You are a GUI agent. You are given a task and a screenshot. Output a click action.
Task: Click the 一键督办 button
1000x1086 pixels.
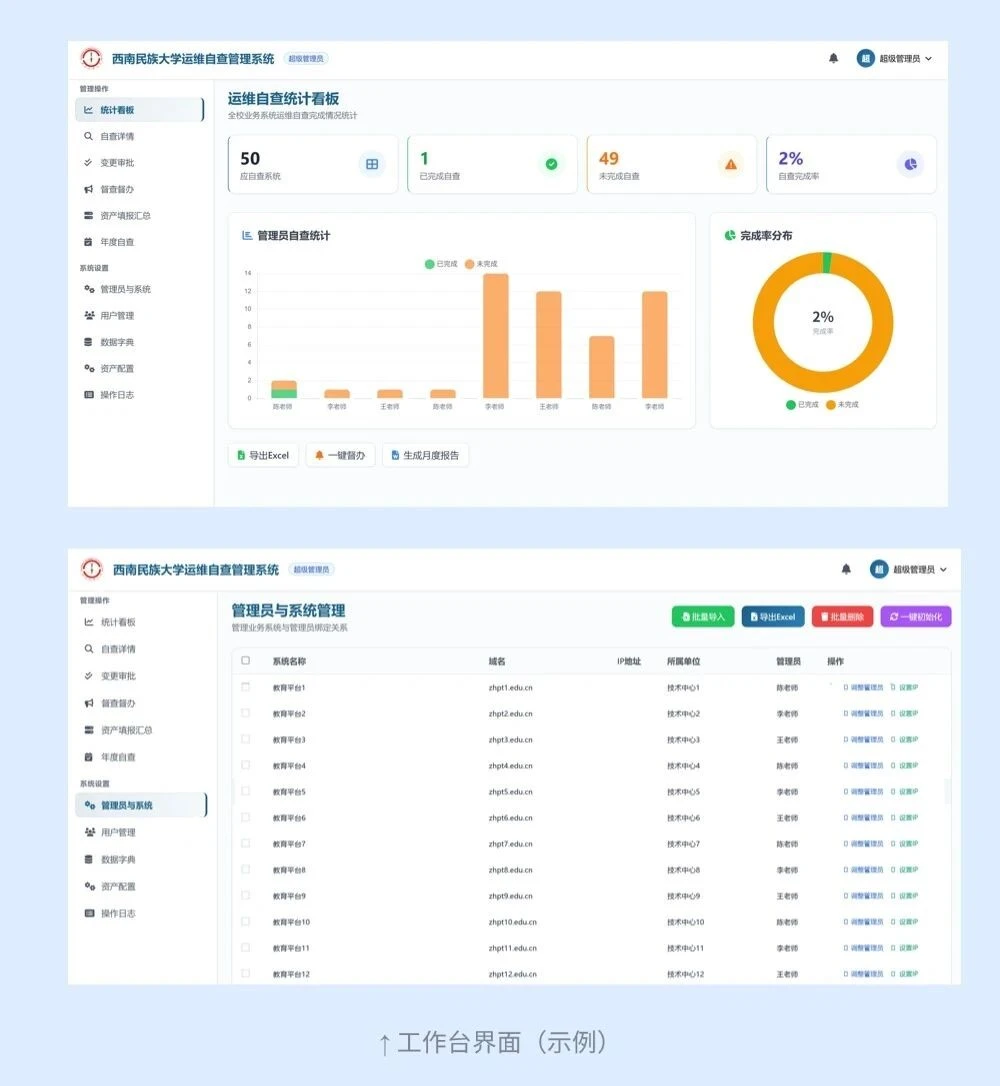(340, 455)
